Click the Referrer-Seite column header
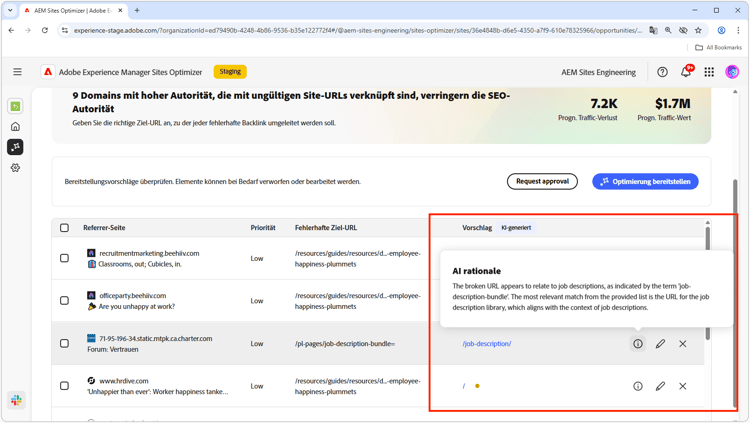The height and width of the screenshot is (423, 750). pyautogui.click(x=104, y=228)
